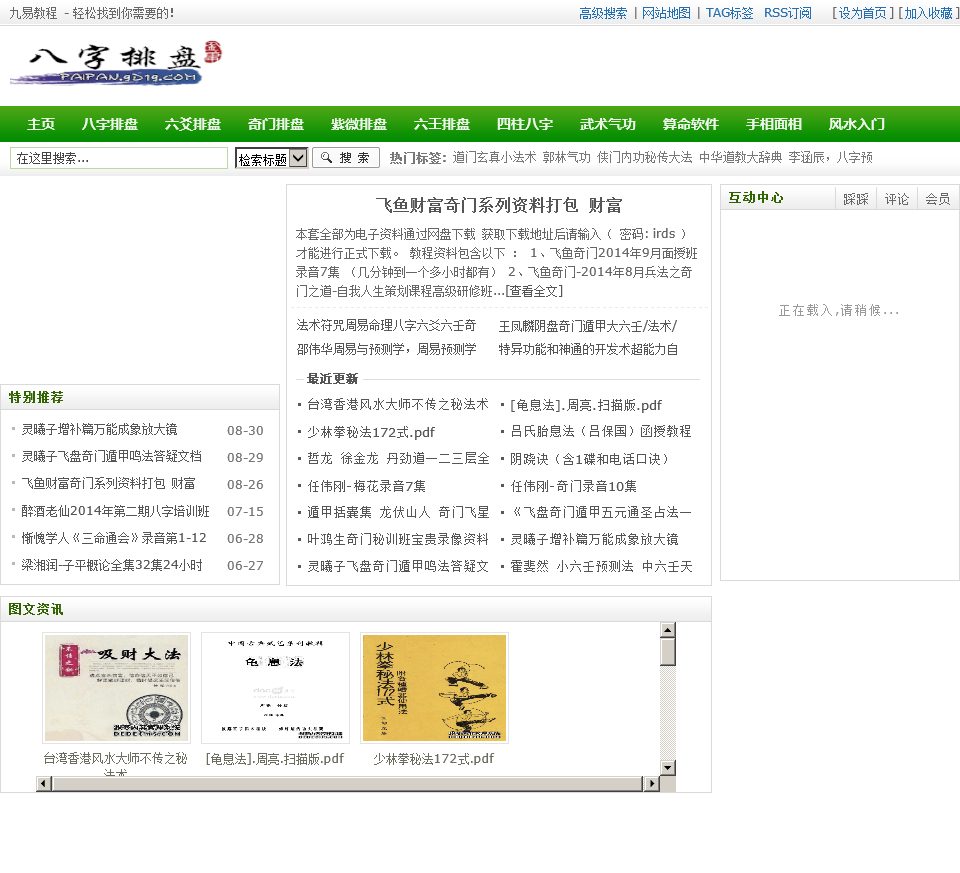Go to 算命软件 section
960x873 pixels.
pyautogui.click(x=691, y=124)
